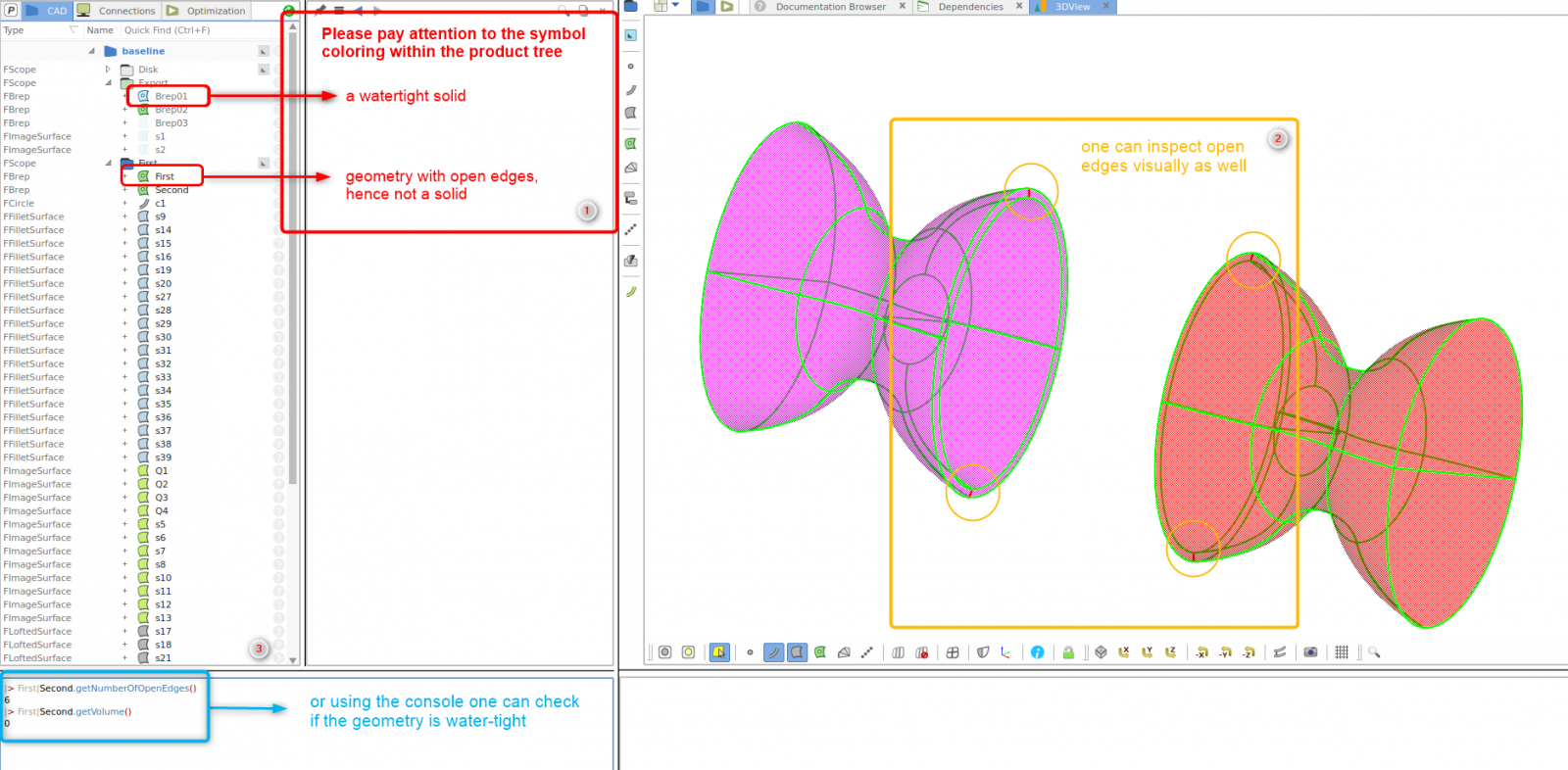
Task: Click the coordinate axes icon in bottom toolbar
Action: point(1005,652)
